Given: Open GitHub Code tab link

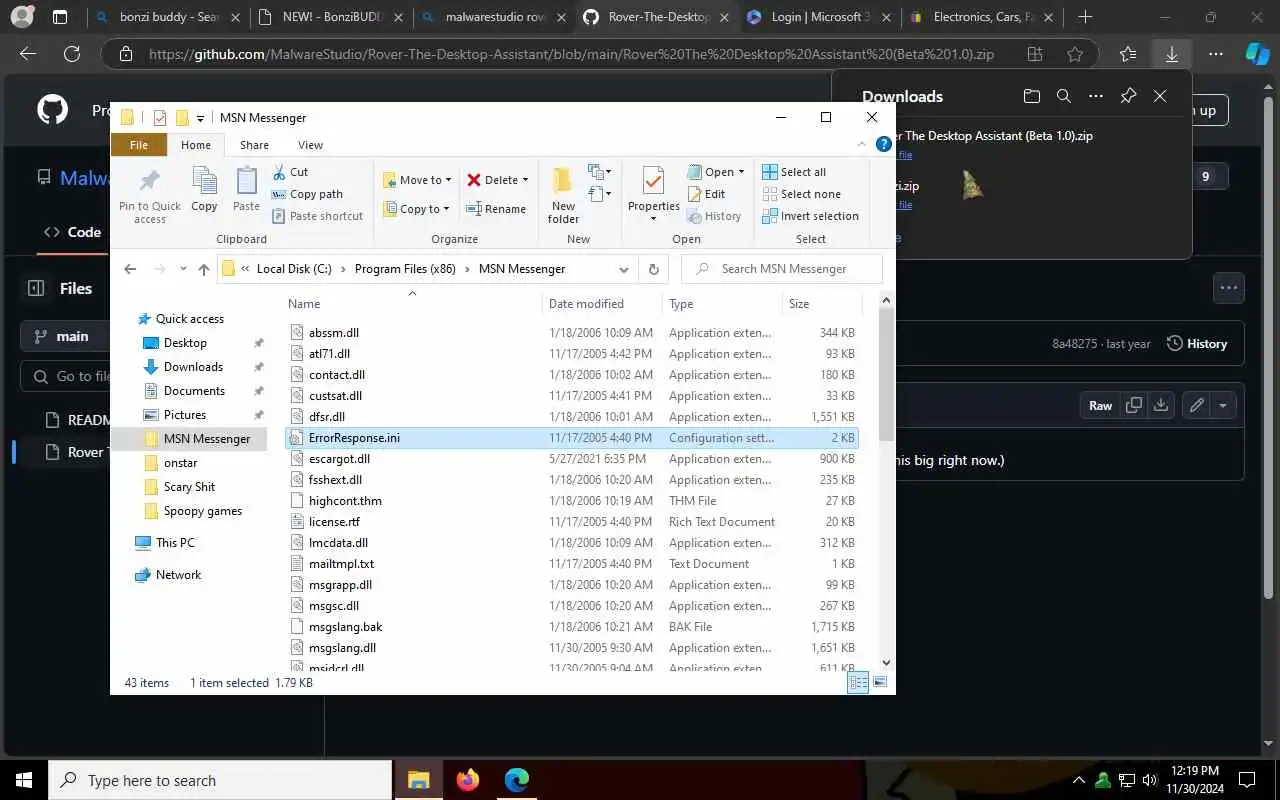Looking at the screenshot, I should (x=73, y=232).
